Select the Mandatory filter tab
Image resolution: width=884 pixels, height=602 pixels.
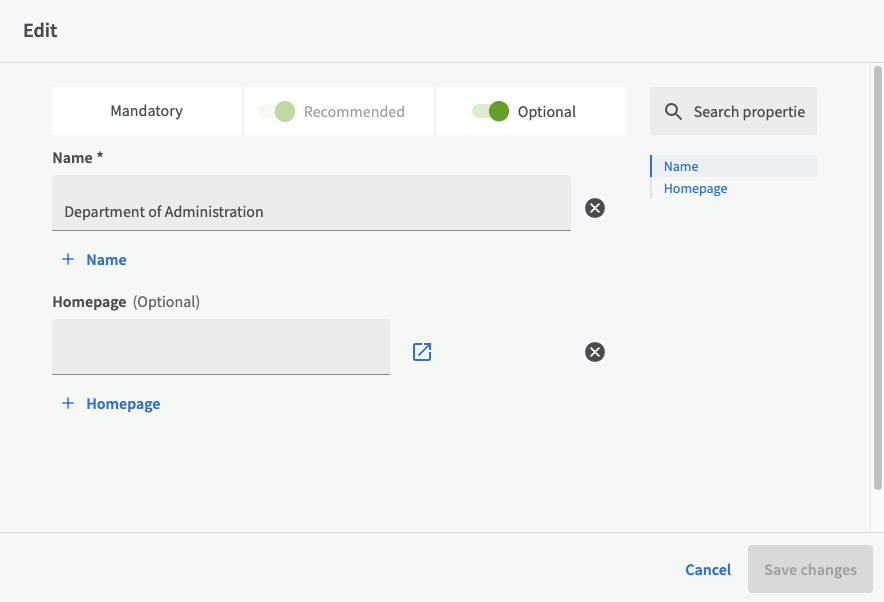[x=146, y=111]
